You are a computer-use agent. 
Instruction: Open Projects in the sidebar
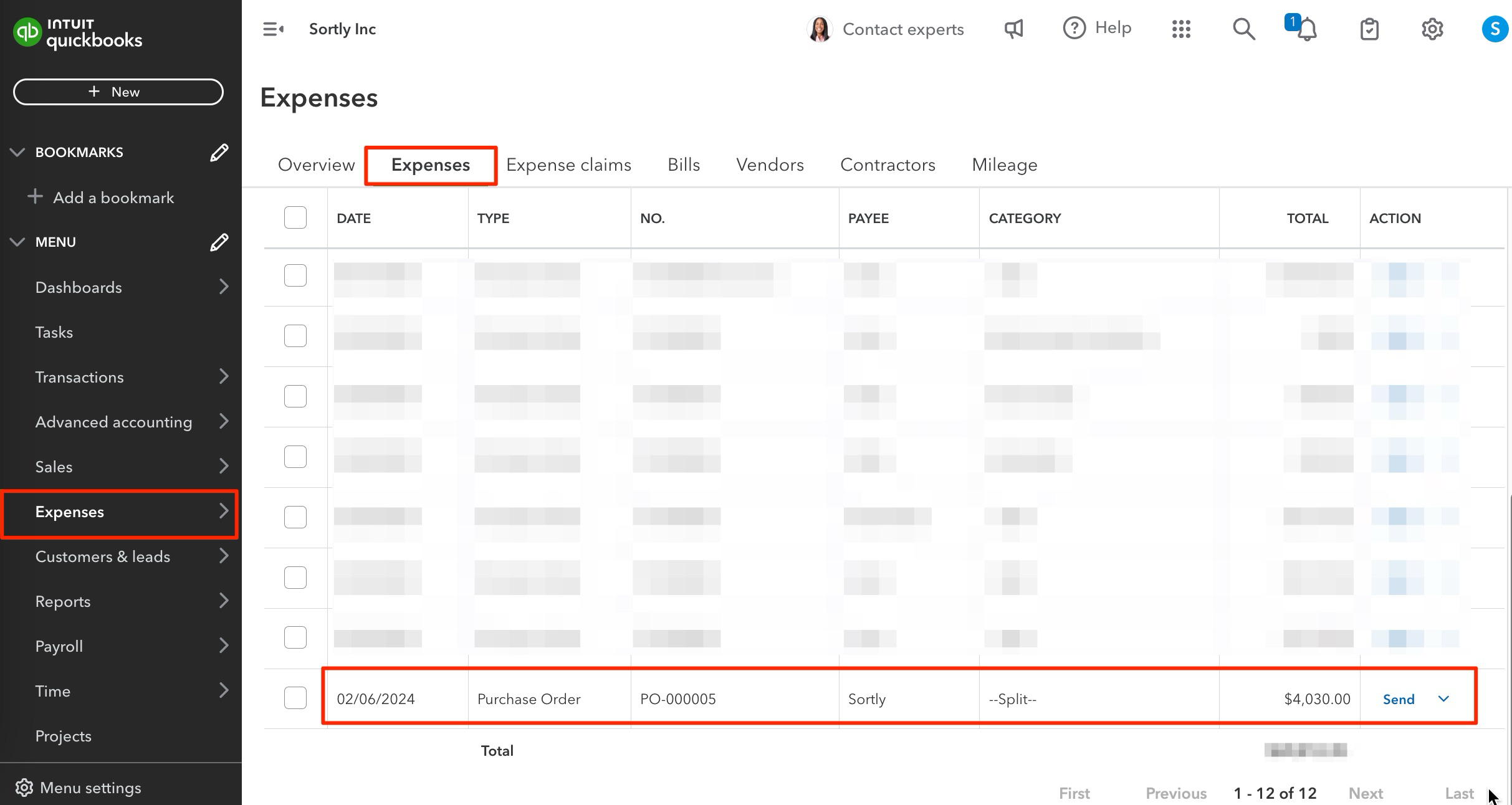[63, 736]
